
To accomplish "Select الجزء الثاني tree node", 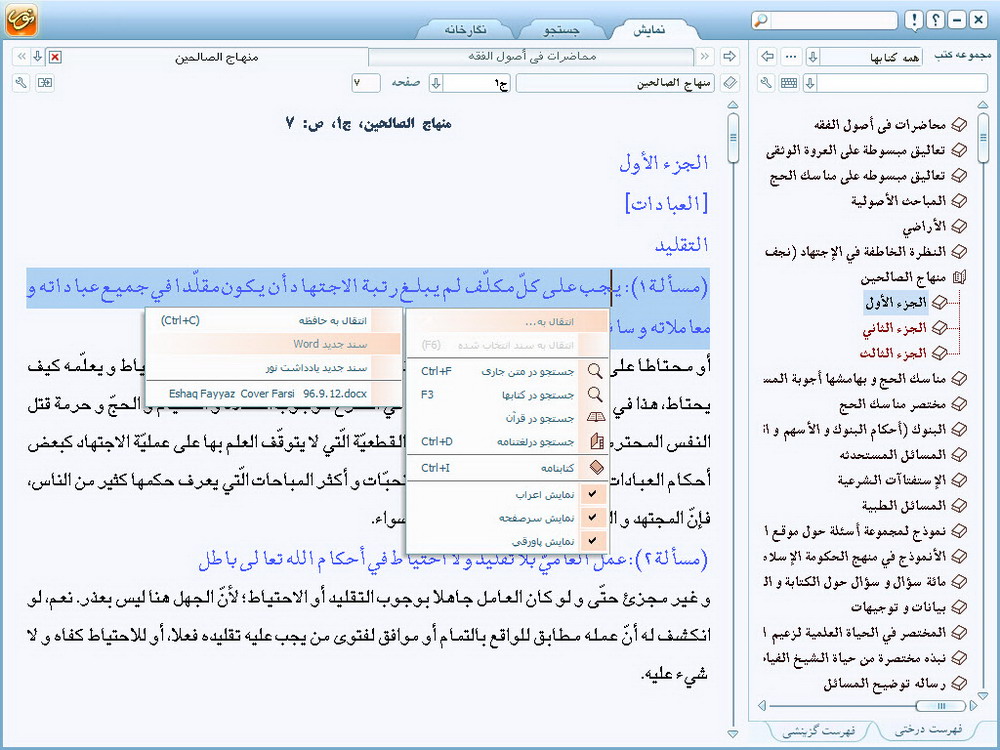I will (893, 328).
